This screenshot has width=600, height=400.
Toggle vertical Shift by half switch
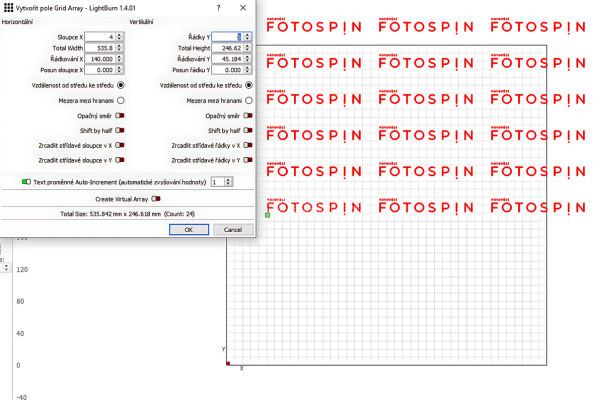tap(248, 131)
